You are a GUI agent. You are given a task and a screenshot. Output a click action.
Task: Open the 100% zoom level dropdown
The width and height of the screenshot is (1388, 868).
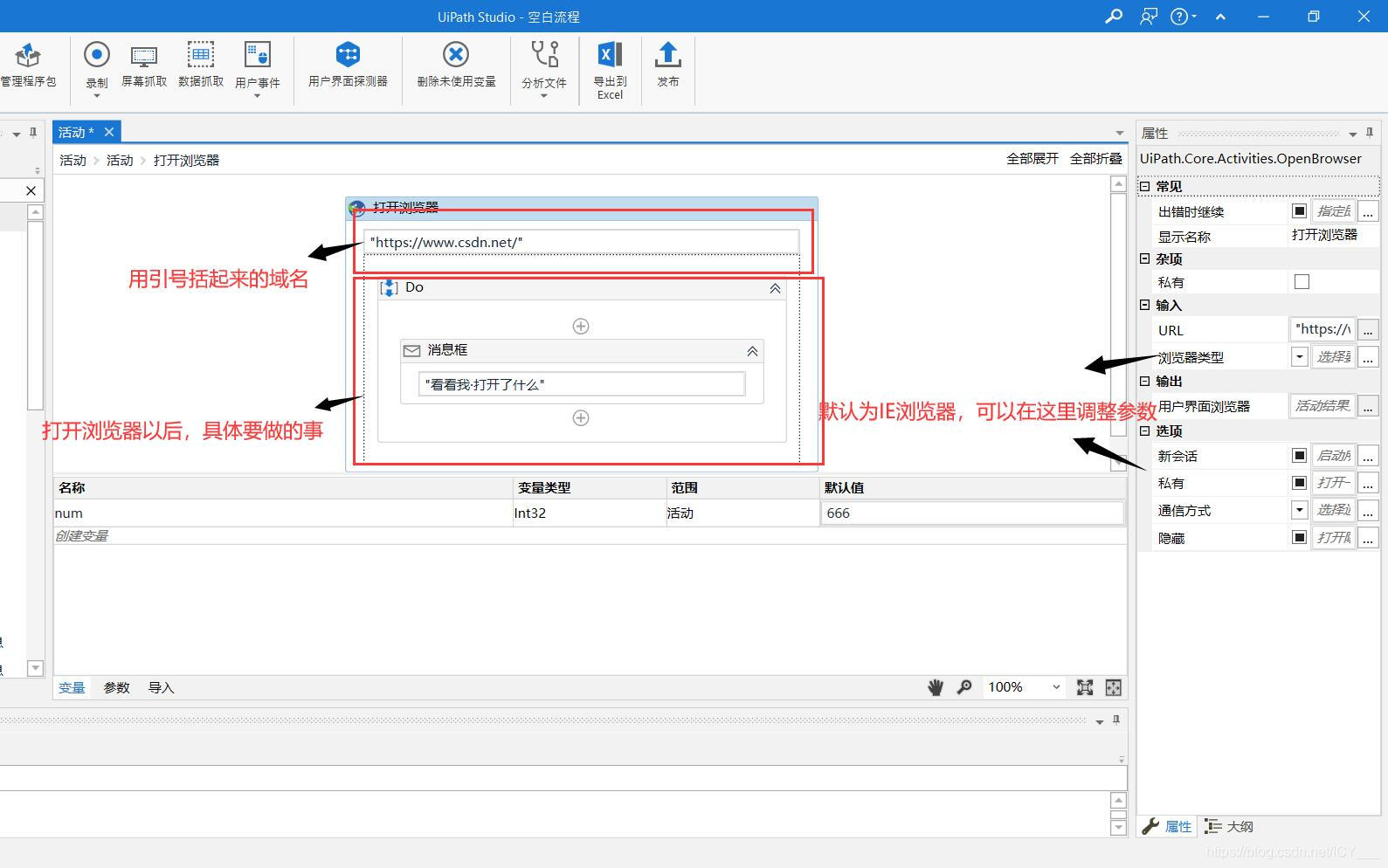(x=1056, y=687)
